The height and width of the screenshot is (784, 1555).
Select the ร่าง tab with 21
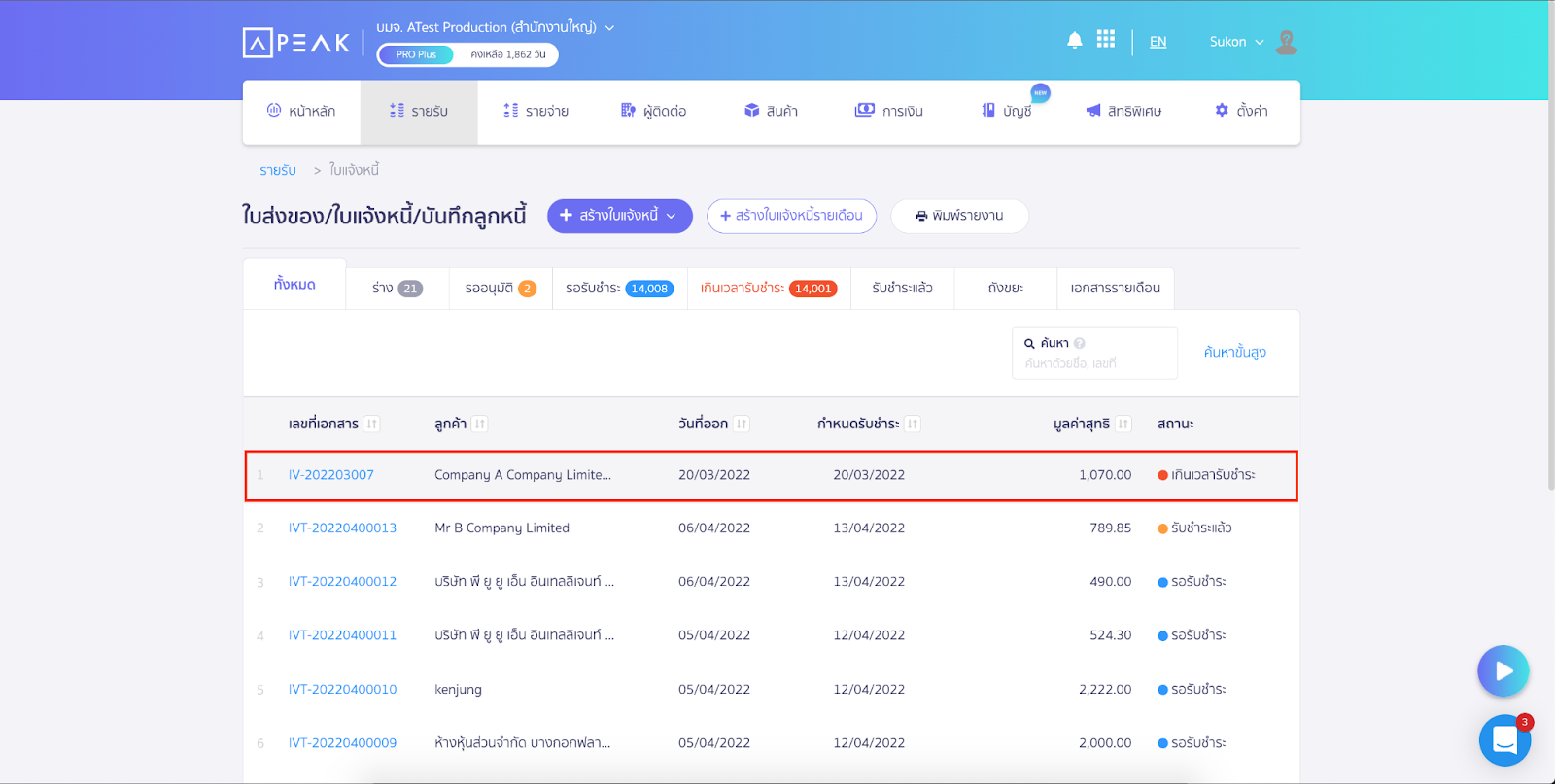tap(397, 289)
